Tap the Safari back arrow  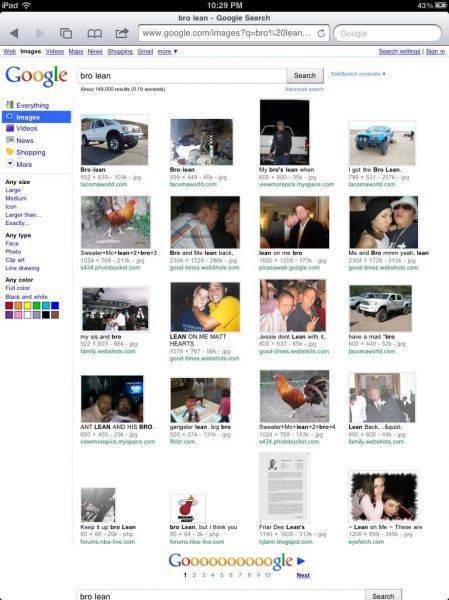pyautogui.click(x=14, y=33)
